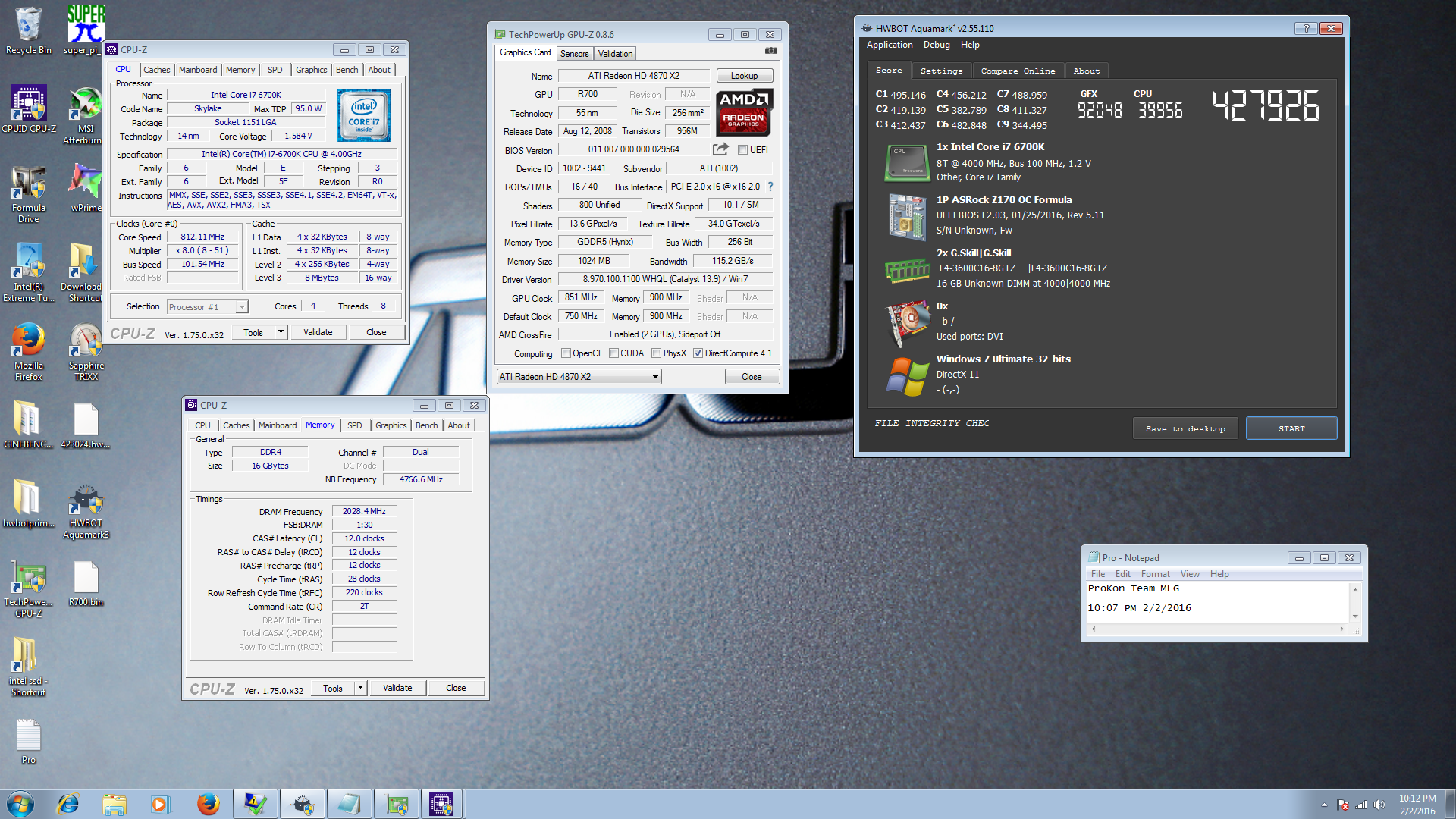Click GPU-Z screenshot camera icon
Viewport: 1456px width, 819px height.
point(770,51)
